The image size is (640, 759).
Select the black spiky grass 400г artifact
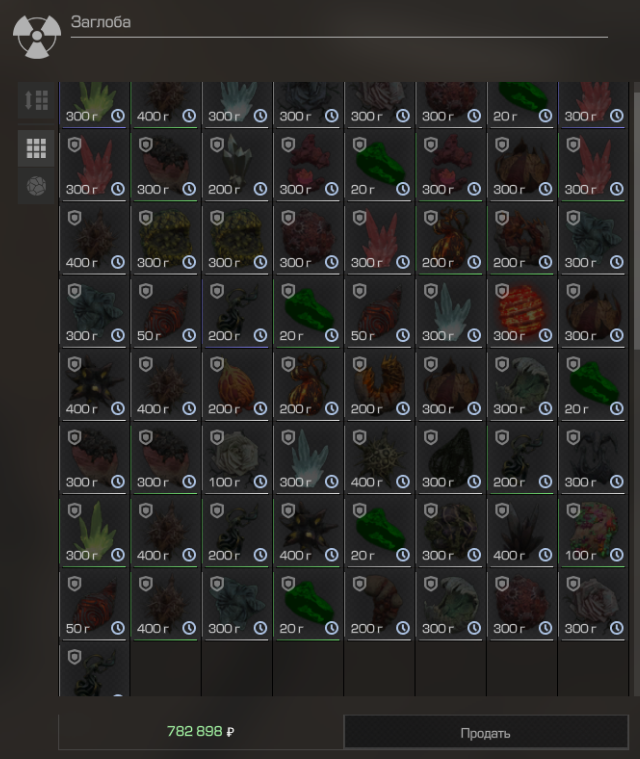click(x=522, y=532)
